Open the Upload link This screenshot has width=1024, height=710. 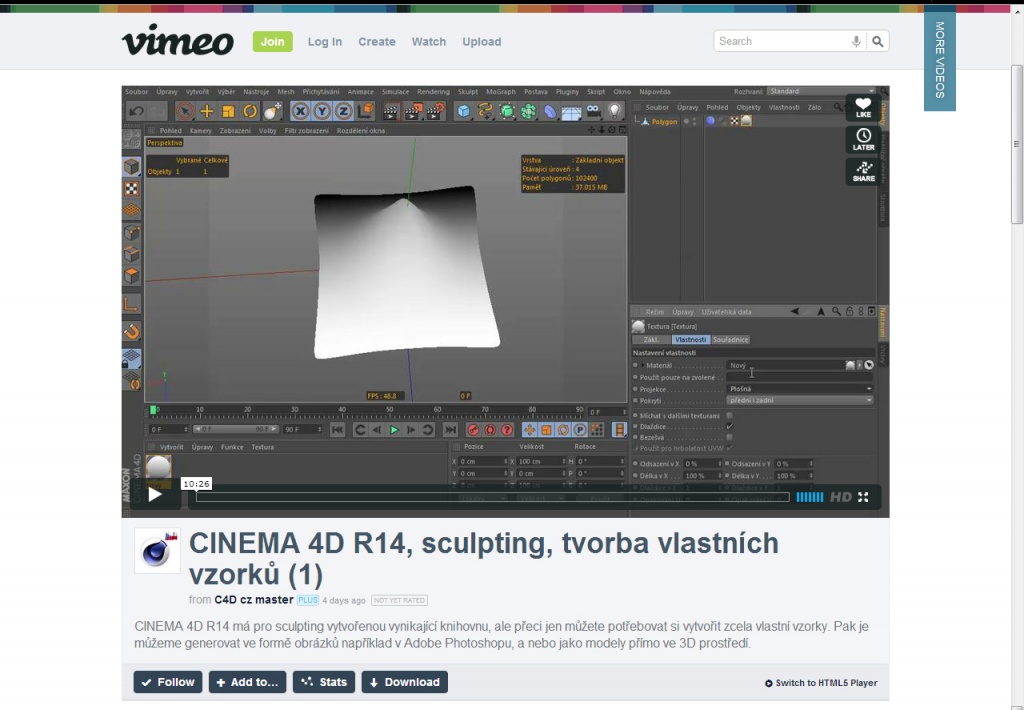click(482, 41)
